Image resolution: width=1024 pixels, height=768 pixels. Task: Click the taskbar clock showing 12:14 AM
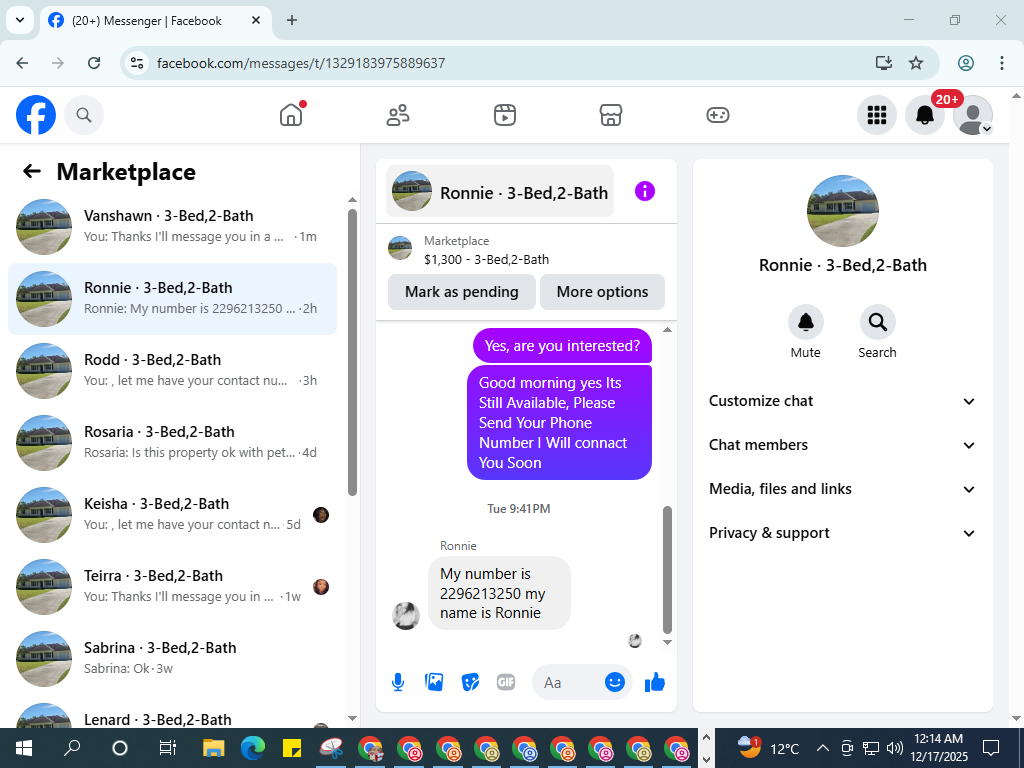[939, 748]
